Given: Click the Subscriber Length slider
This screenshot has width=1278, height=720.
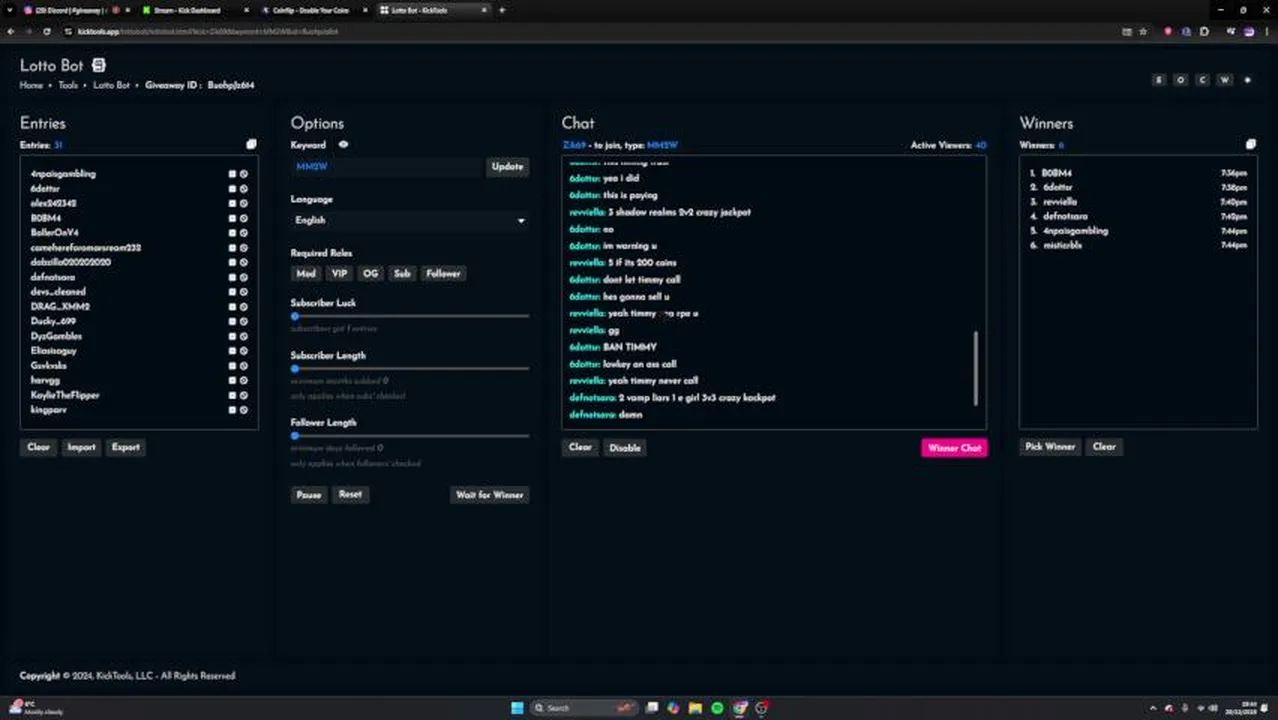Looking at the screenshot, I should [x=409, y=369].
